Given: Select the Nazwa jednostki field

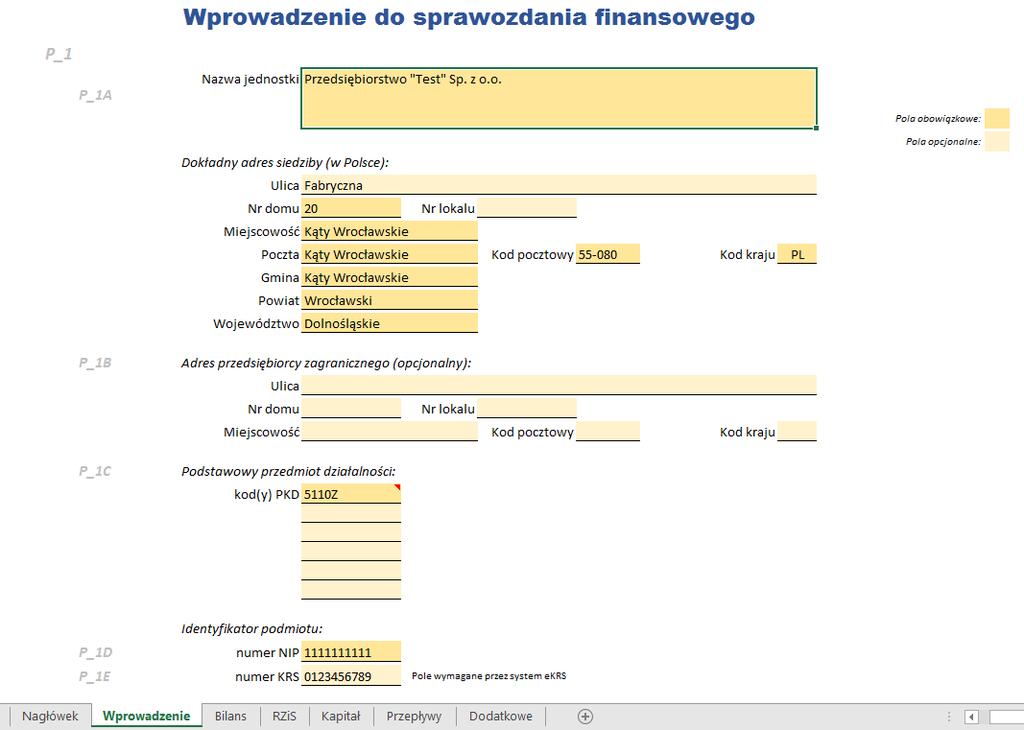Looking at the screenshot, I should 558,98.
